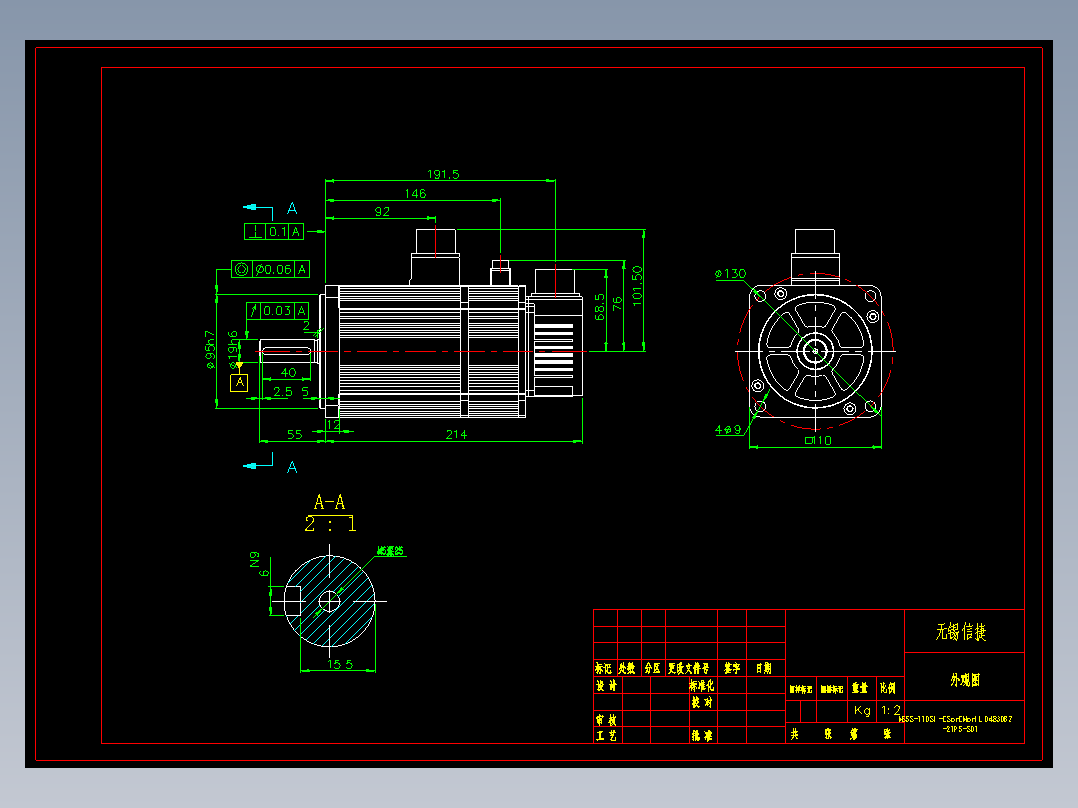Select the MS5S-110ST part number text
Image resolution: width=1078 pixels, height=808 pixels.
[956, 723]
